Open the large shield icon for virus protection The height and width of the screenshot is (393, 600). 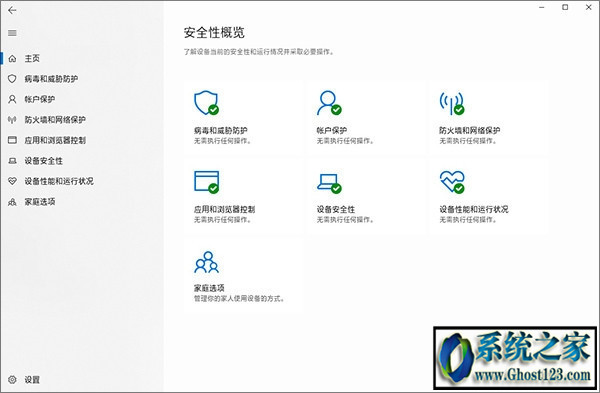(x=206, y=103)
